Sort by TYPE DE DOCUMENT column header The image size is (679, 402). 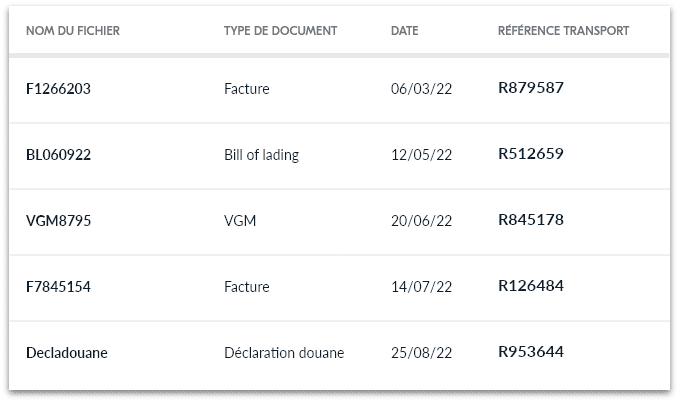[x=281, y=31]
